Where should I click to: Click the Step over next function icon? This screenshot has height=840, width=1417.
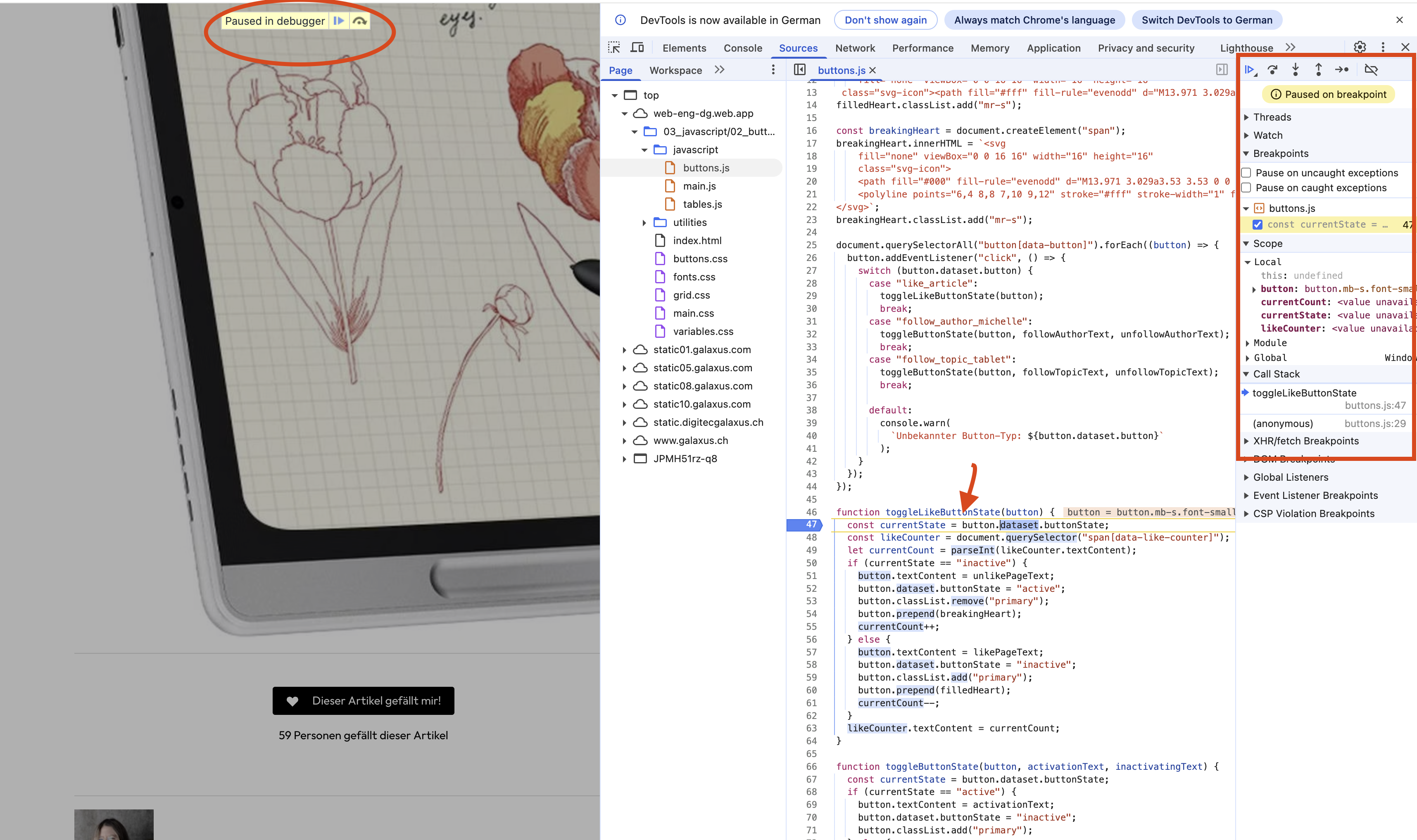(x=1273, y=70)
